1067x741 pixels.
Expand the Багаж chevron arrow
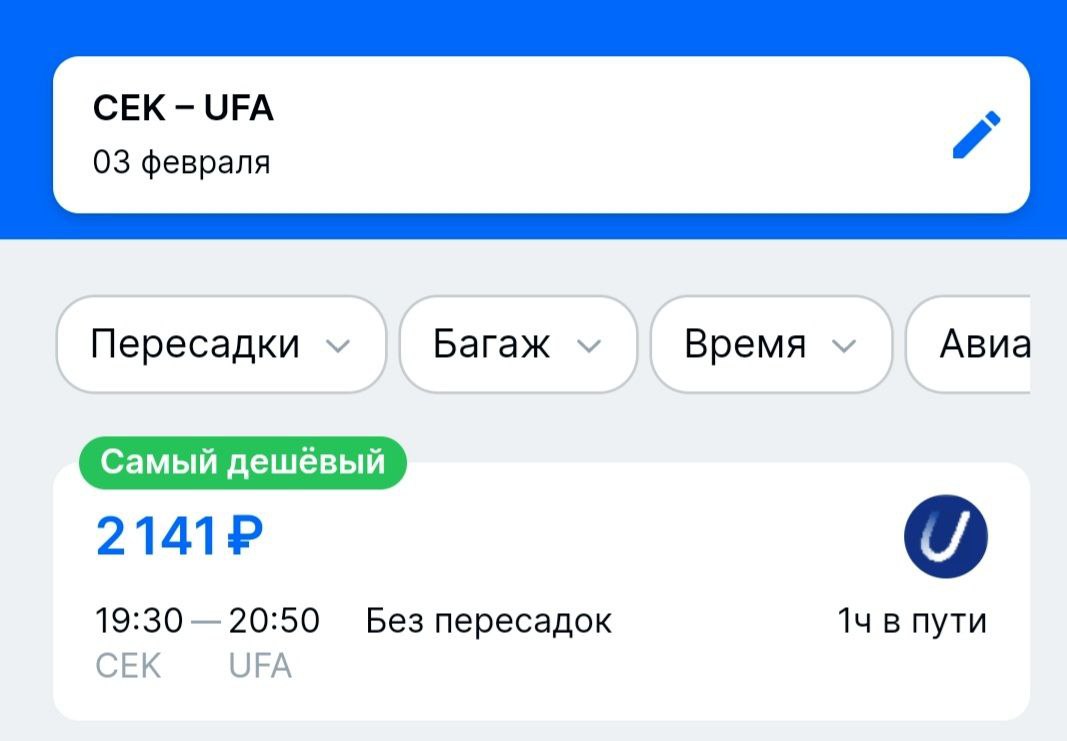tap(590, 346)
